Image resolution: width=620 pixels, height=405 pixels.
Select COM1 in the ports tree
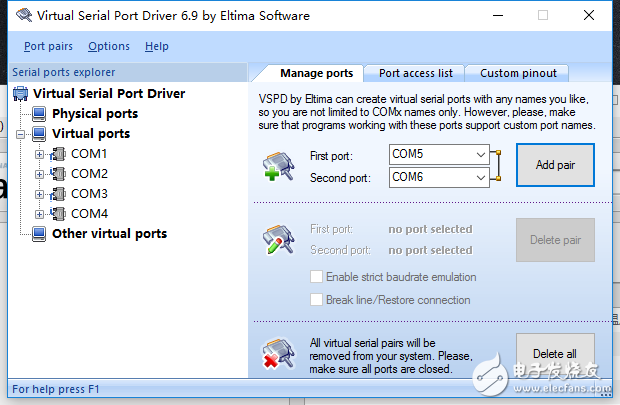pos(89,154)
